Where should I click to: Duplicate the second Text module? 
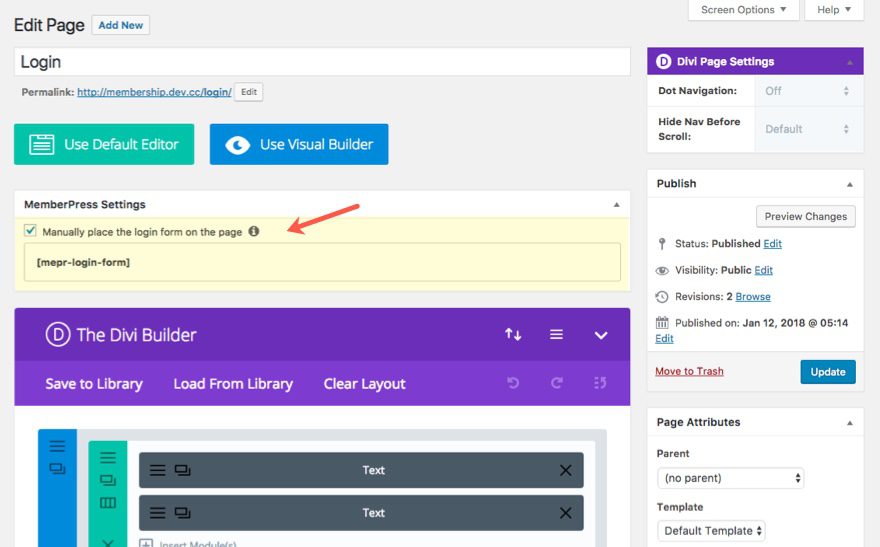(182, 513)
